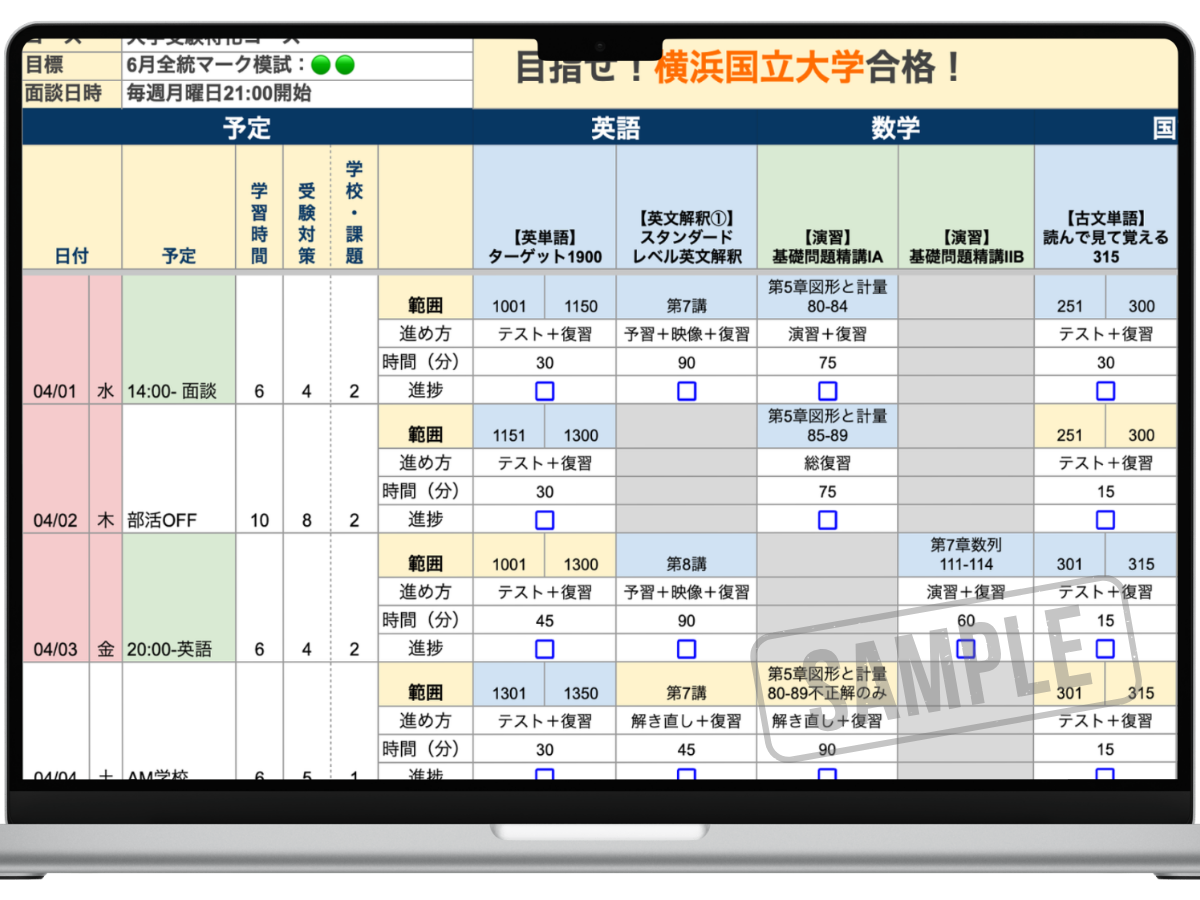Check the 04/04 英単語 progress checkbox

tap(543, 775)
